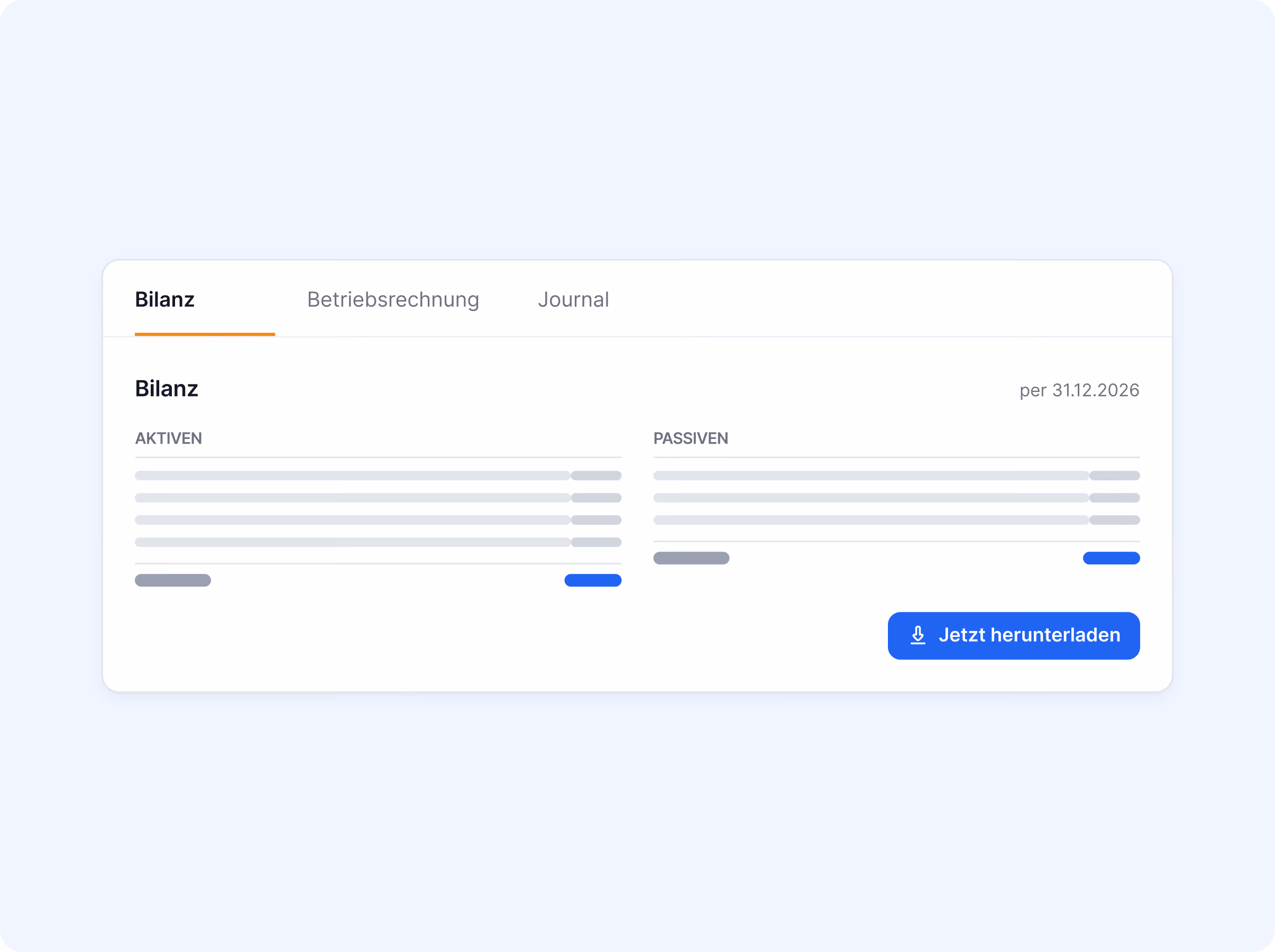Switch to the Bilanz tab
Viewport: 1275px width, 952px height.
165,300
